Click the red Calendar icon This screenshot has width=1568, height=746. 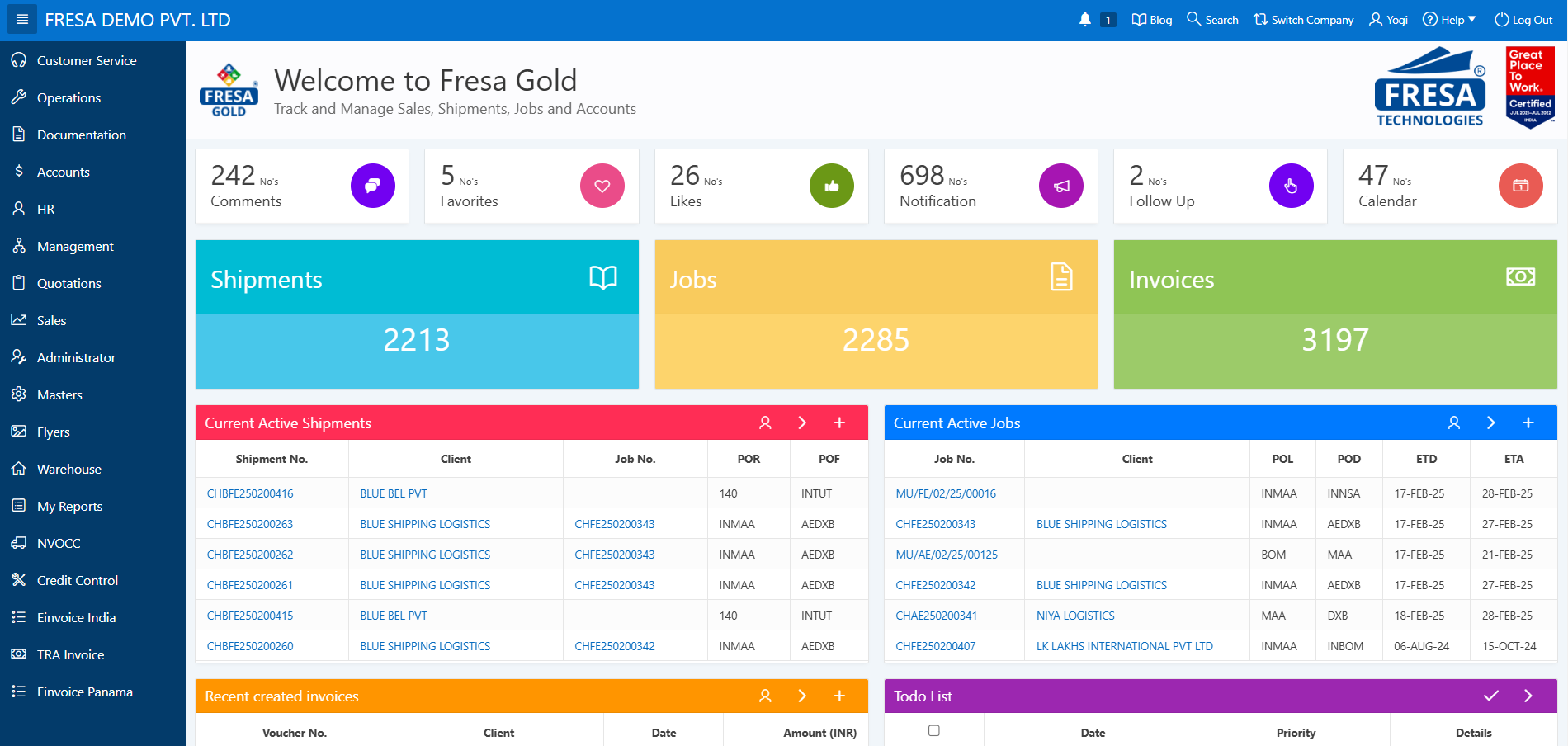[x=1521, y=186]
